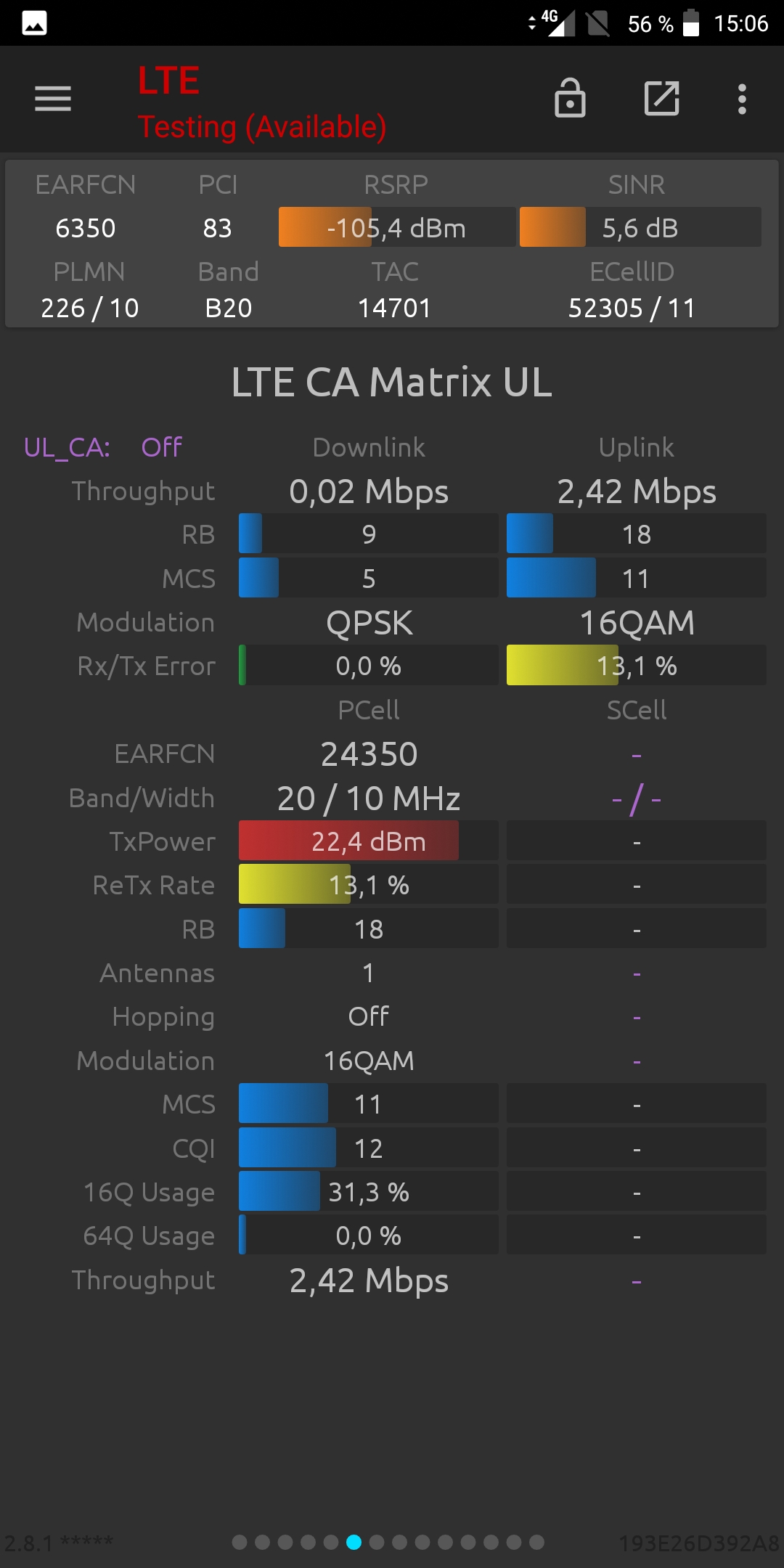784x1568 pixels.
Task: Jump to the first page indicator dot
Action: pos(240,1542)
